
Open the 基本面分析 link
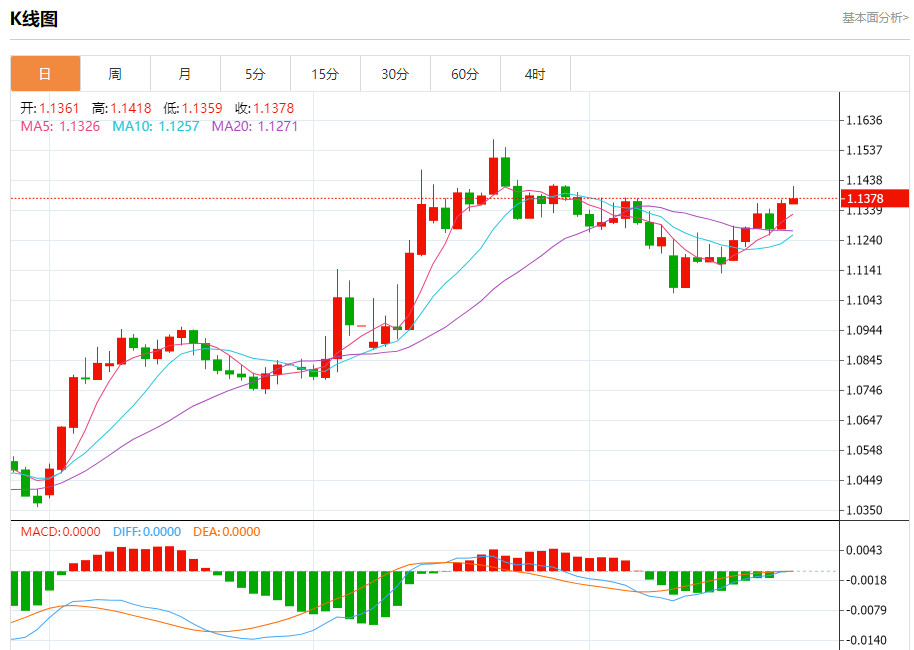coord(875,18)
